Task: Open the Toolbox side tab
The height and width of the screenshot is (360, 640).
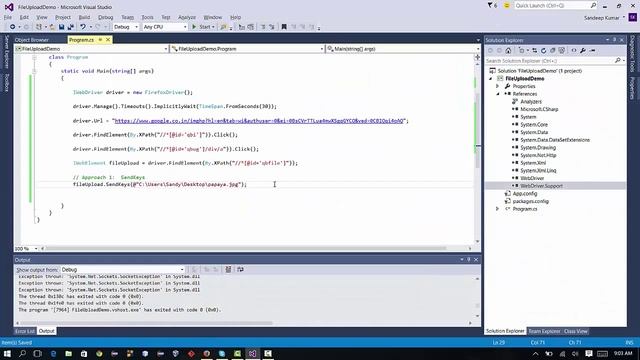Action: (x=7, y=82)
